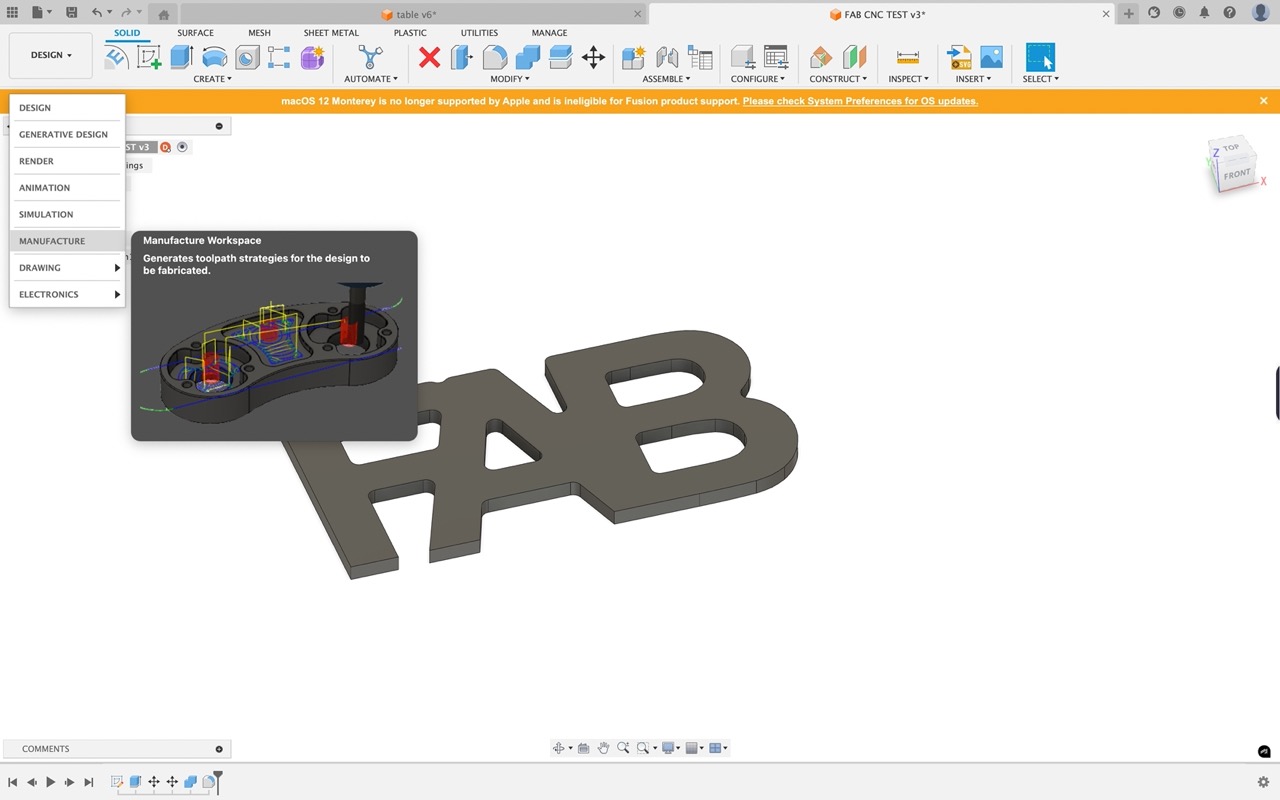Open the Design workspace dropdown
The image size is (1280, 800).
click(51, 55)
